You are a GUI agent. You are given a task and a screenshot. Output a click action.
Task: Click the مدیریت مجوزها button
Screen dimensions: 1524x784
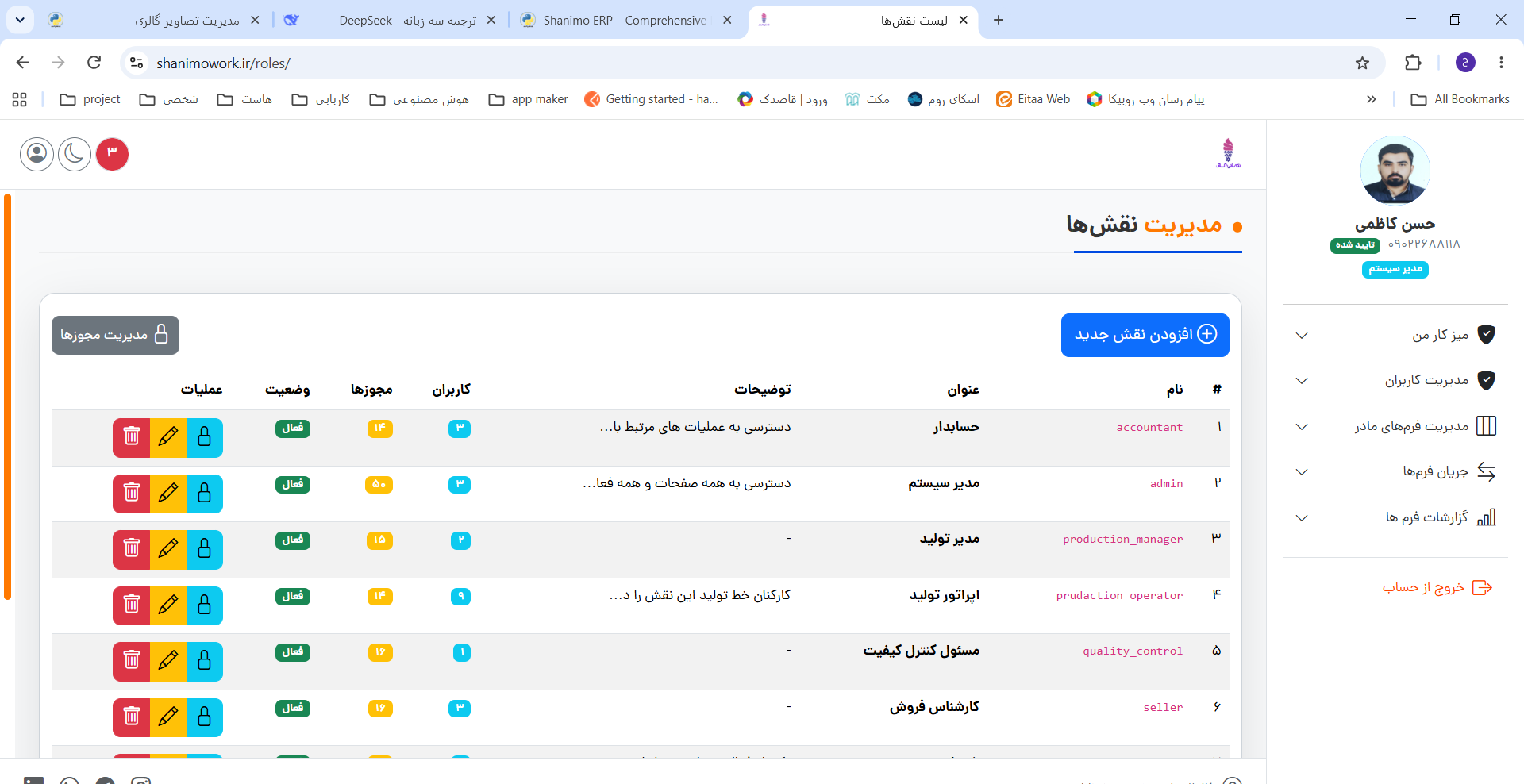(x=115, y=335)
